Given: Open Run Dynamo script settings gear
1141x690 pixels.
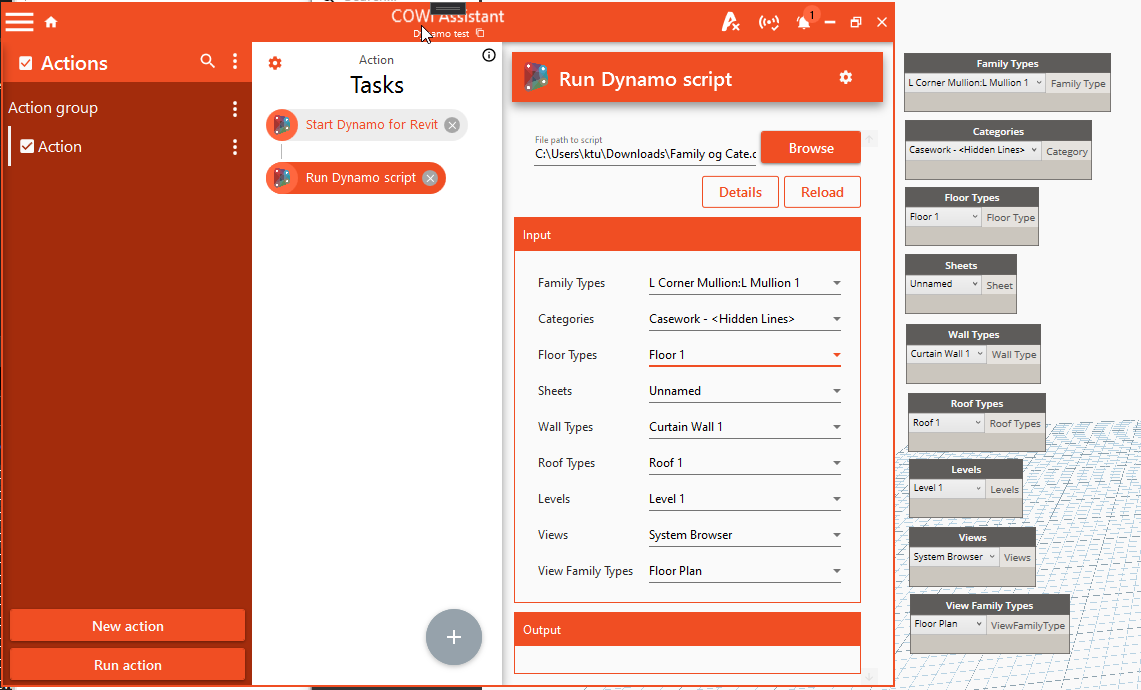Looking at the screenshot, I should point(846,78).
